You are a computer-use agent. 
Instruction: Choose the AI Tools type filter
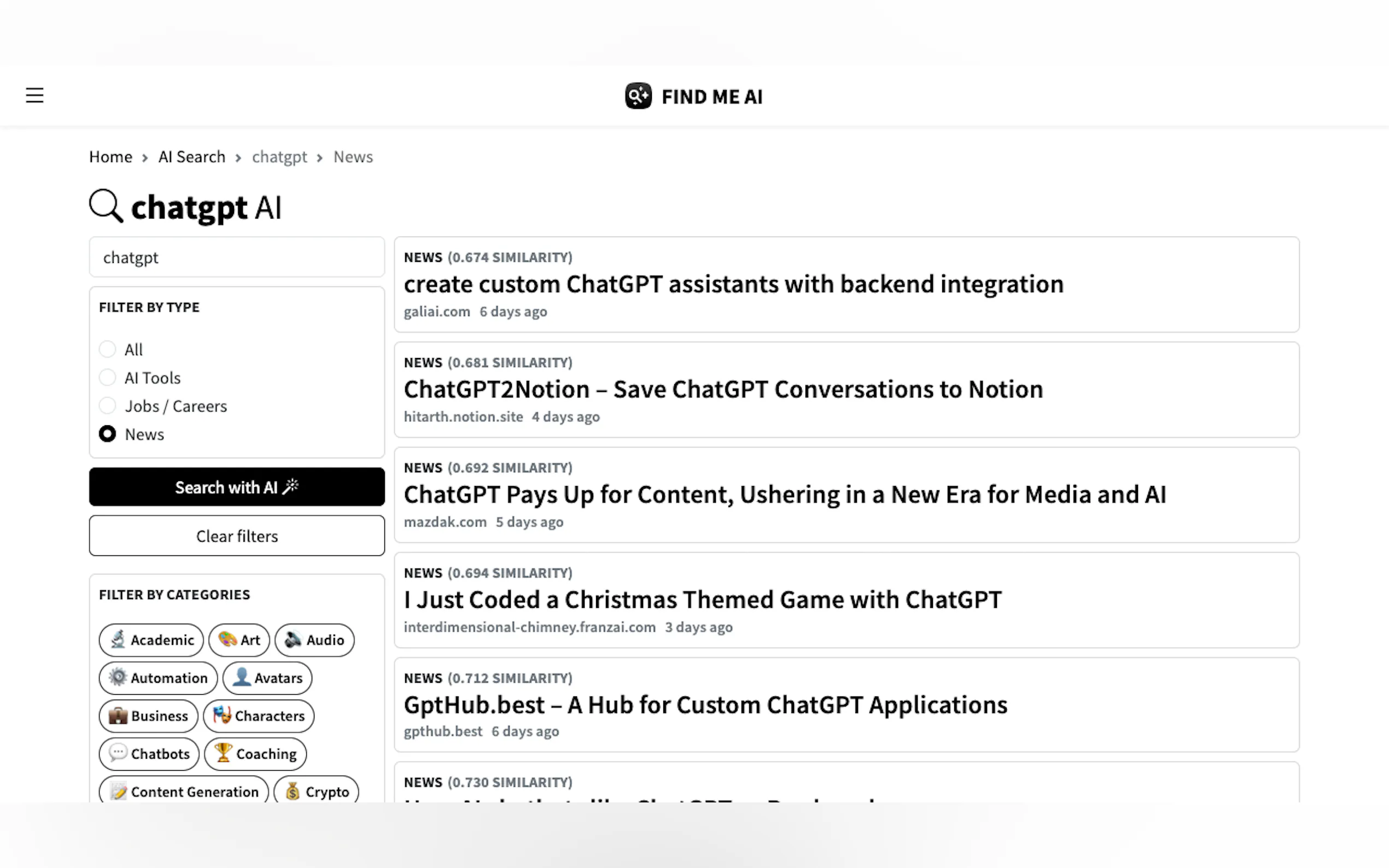[x=107, y=377]
